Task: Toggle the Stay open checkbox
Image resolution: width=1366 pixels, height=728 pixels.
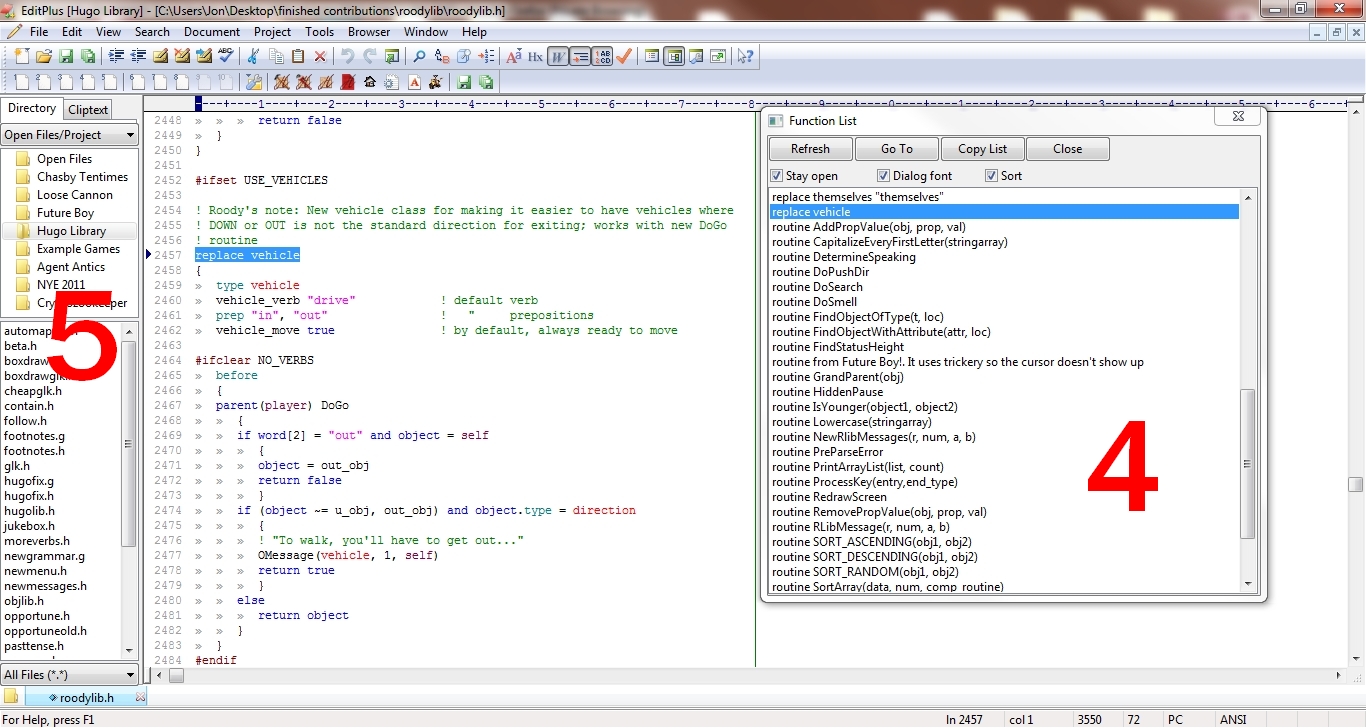Action: pyautogui.click(x=777, y=176)
